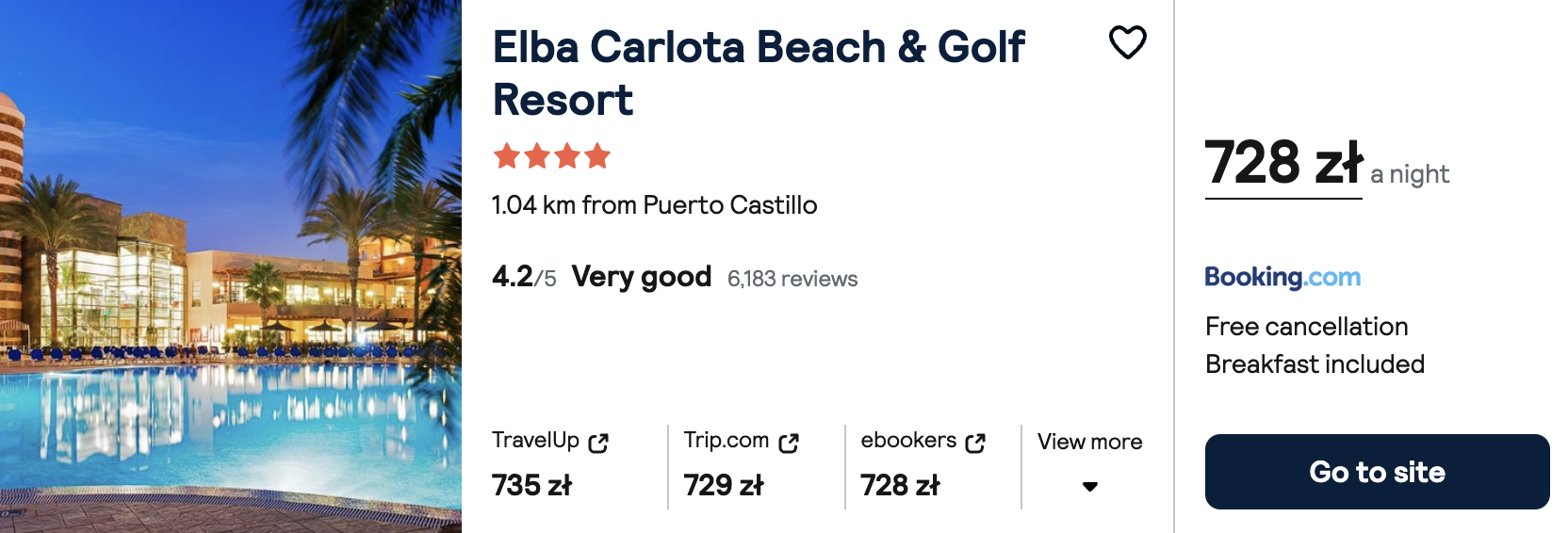Click the 4.2/5 Very good rating

click(x=601, y=277)
